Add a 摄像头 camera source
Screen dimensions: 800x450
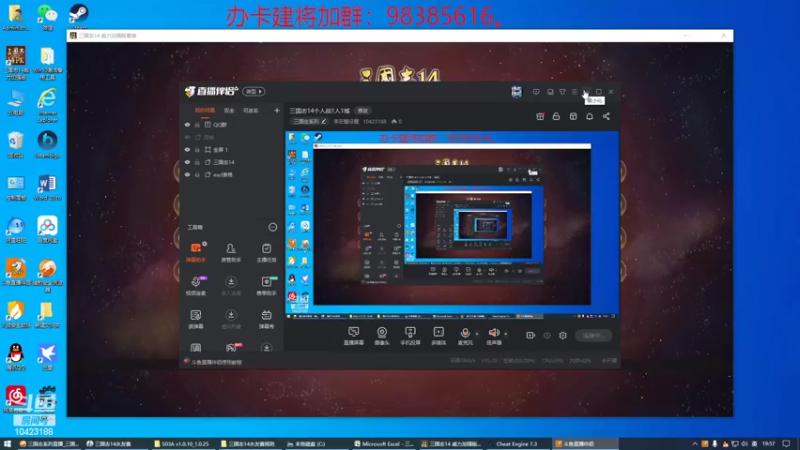[x=382, y=336]
